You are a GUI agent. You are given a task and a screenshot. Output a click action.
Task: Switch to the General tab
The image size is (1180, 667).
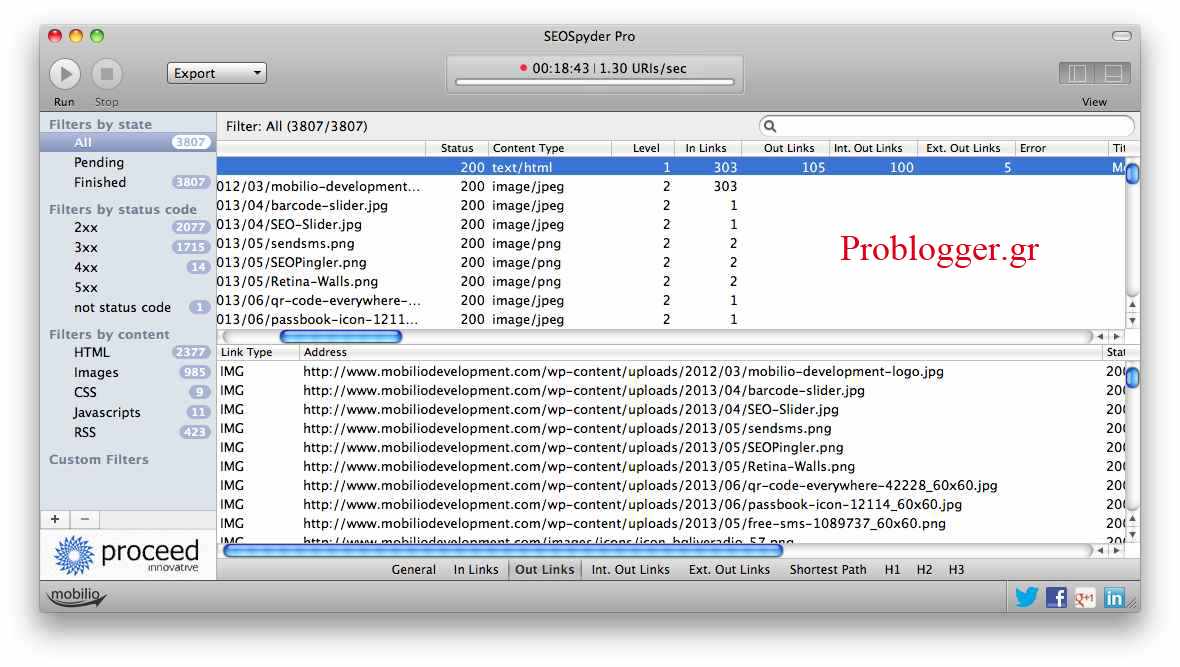(413, 570)
